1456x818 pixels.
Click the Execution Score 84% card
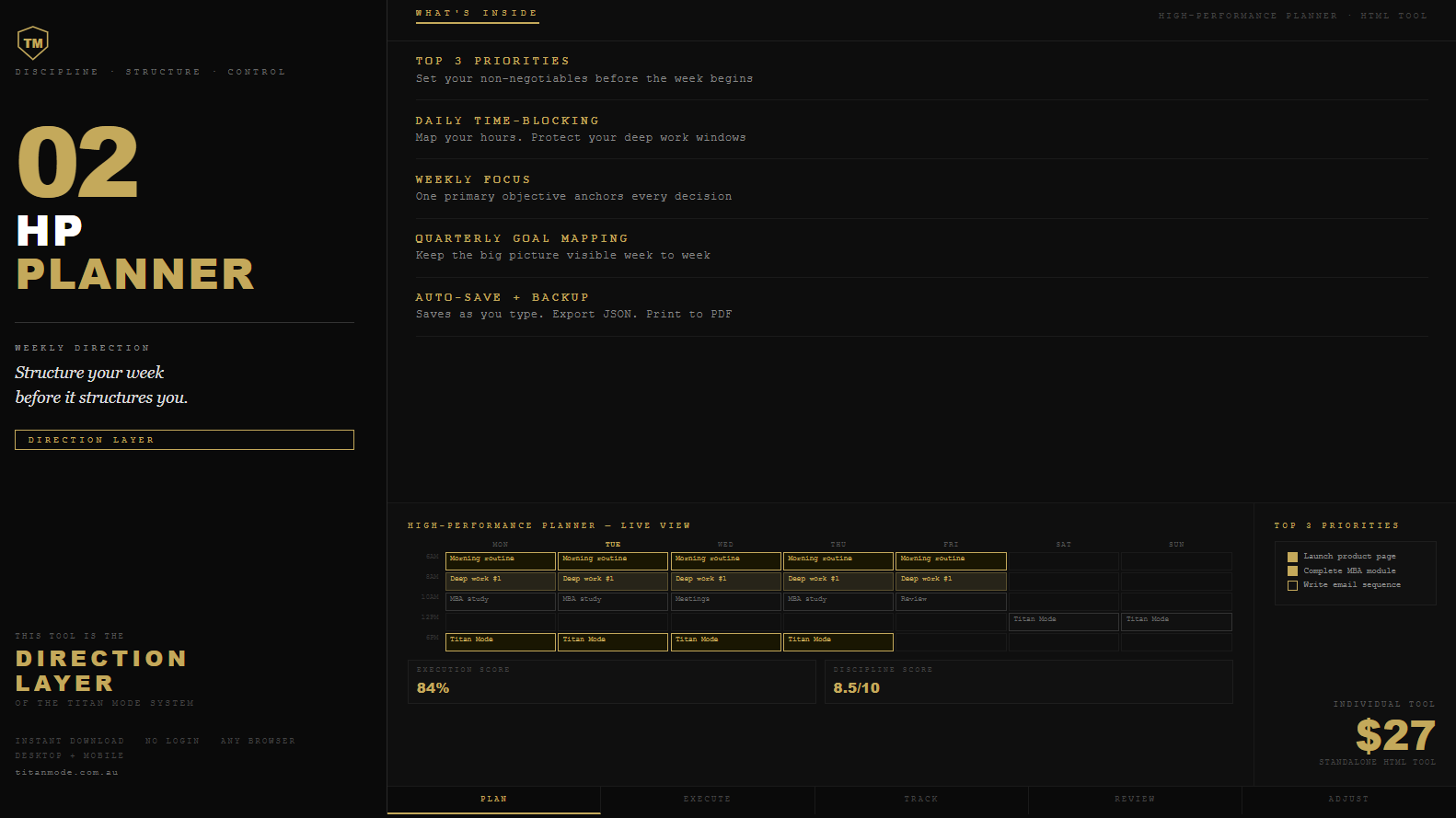point(612,682)
